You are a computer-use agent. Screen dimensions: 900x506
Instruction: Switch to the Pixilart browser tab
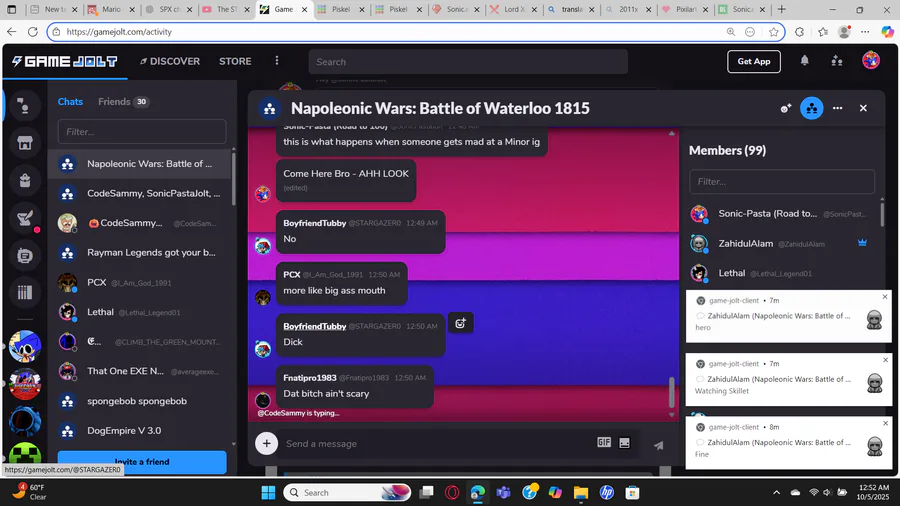coord(685,9)
